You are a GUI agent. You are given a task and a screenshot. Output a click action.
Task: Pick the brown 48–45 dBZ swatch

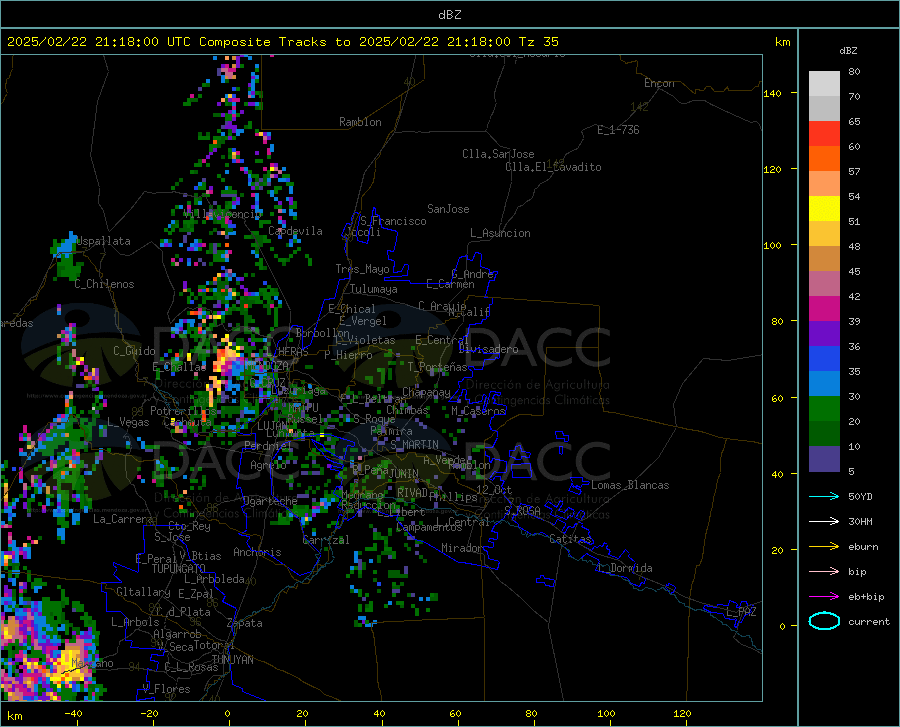pos(824,259)
